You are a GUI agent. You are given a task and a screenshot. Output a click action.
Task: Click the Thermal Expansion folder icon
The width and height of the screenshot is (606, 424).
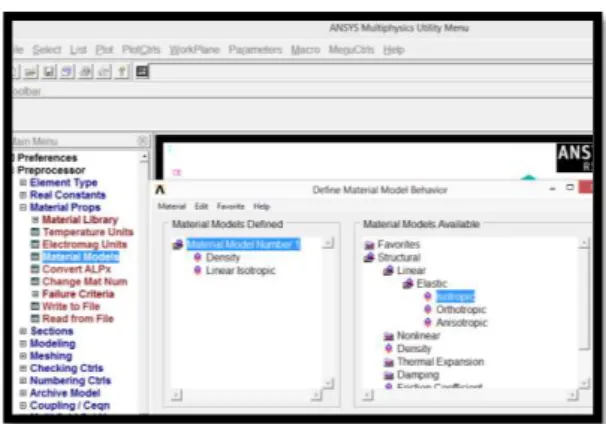(388, 362)
